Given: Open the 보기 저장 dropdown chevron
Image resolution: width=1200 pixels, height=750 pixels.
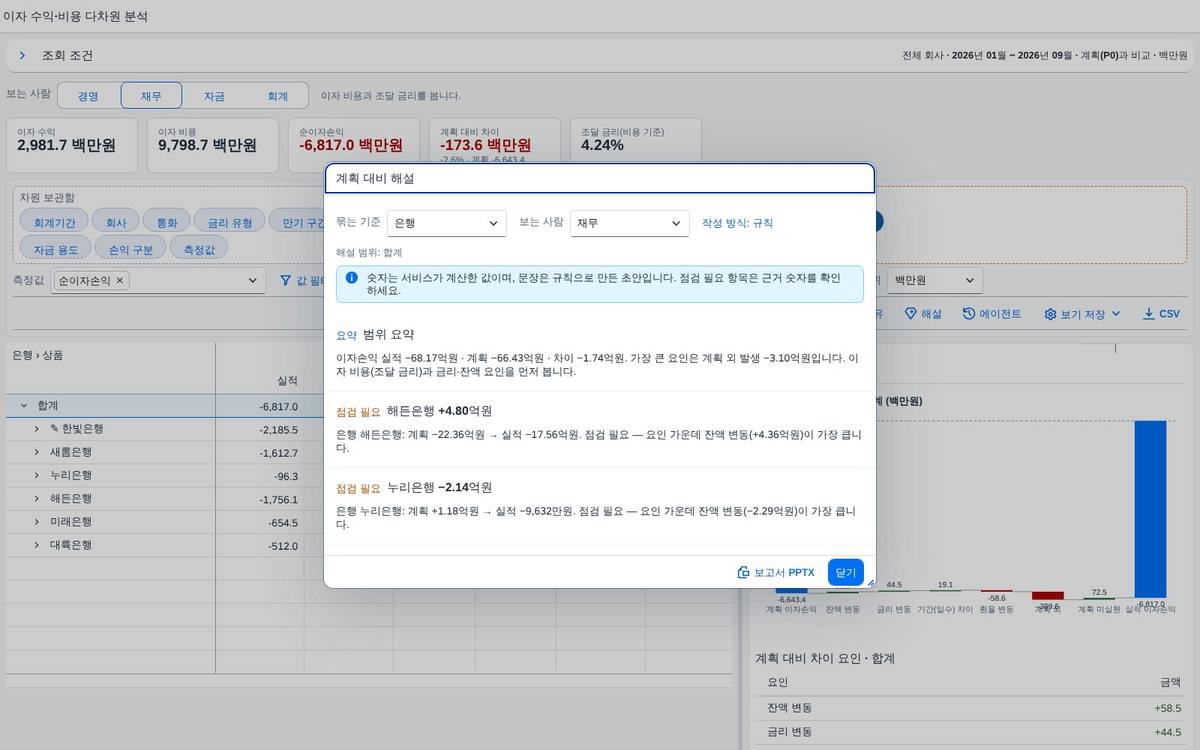Looking at the screenshot, I should [1116, 314].
